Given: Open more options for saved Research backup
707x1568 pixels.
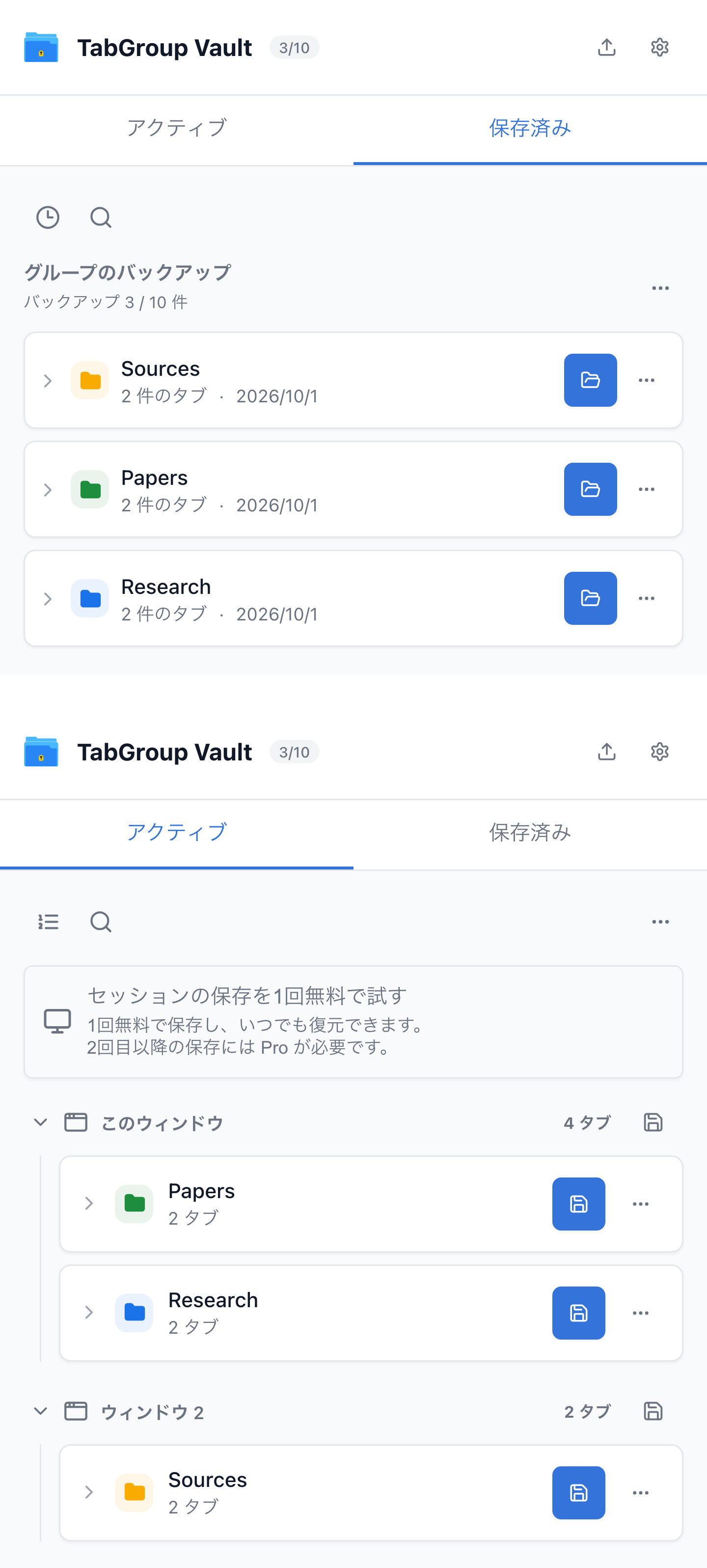Looking at the screenshot, I should pos(646,598).
